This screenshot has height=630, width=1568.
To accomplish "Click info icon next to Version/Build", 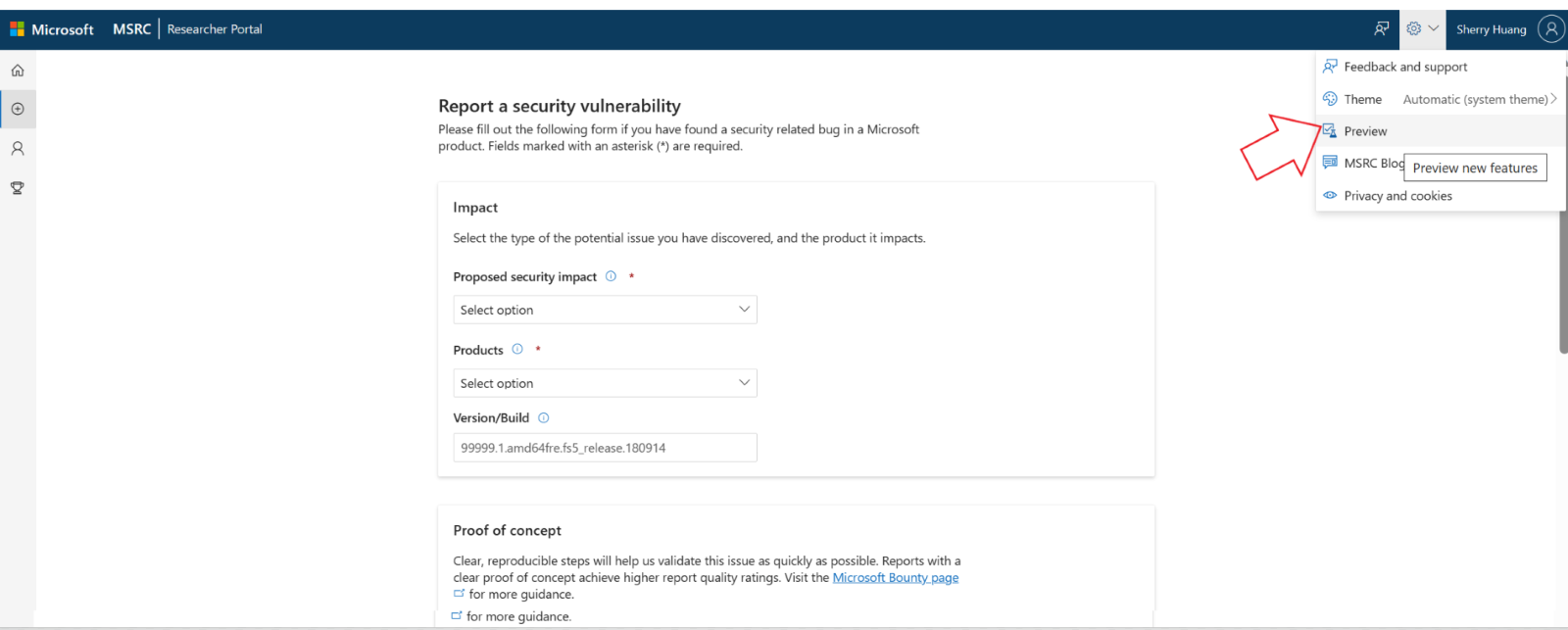I will point(544,417).
